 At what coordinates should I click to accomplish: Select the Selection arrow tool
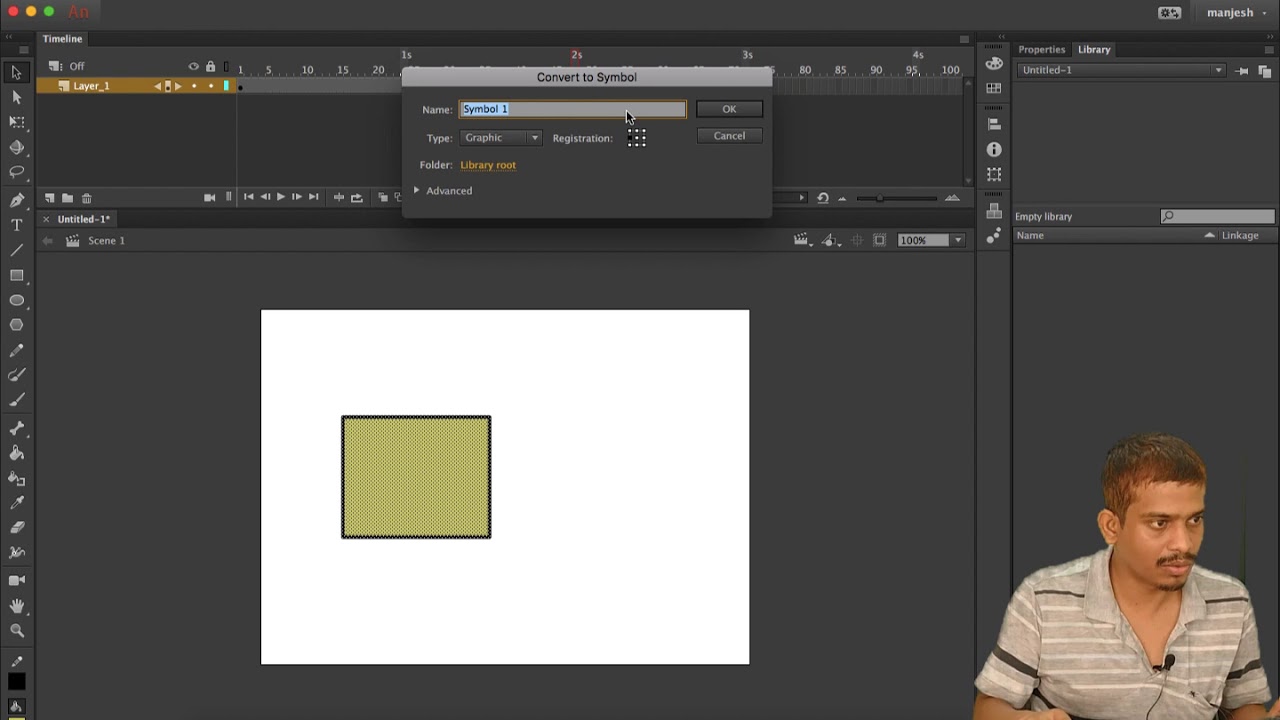point(17,72)
